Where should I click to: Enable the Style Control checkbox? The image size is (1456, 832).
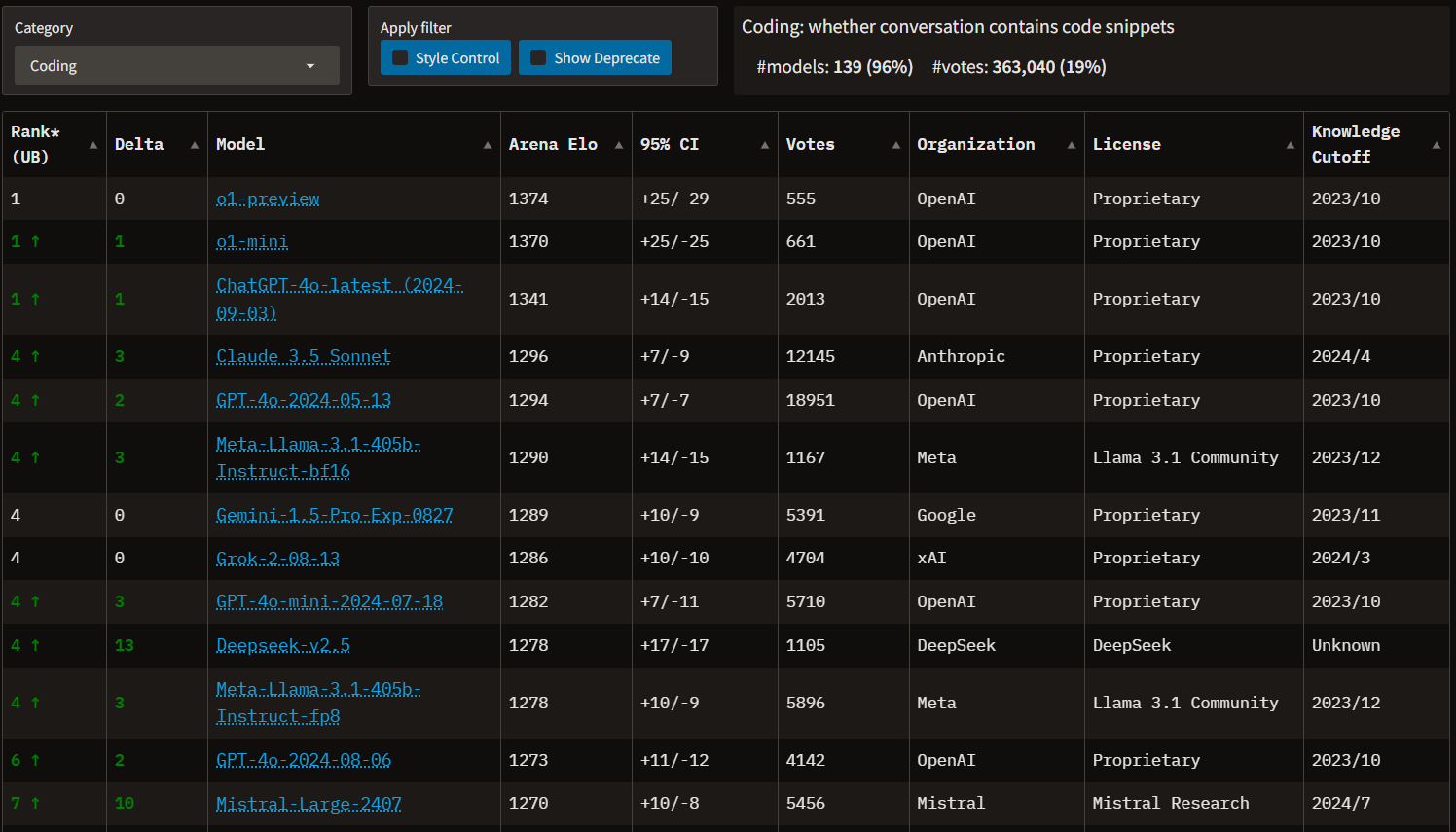[400, 58]
